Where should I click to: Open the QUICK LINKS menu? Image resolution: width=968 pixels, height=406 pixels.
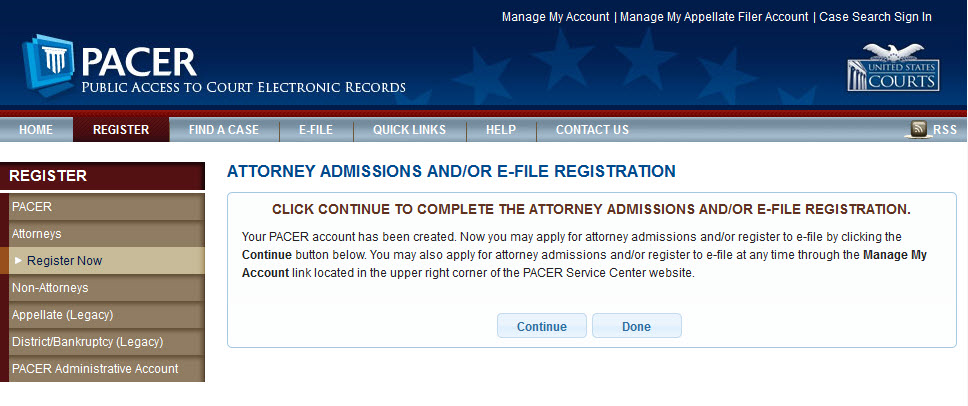pos(409,130)
